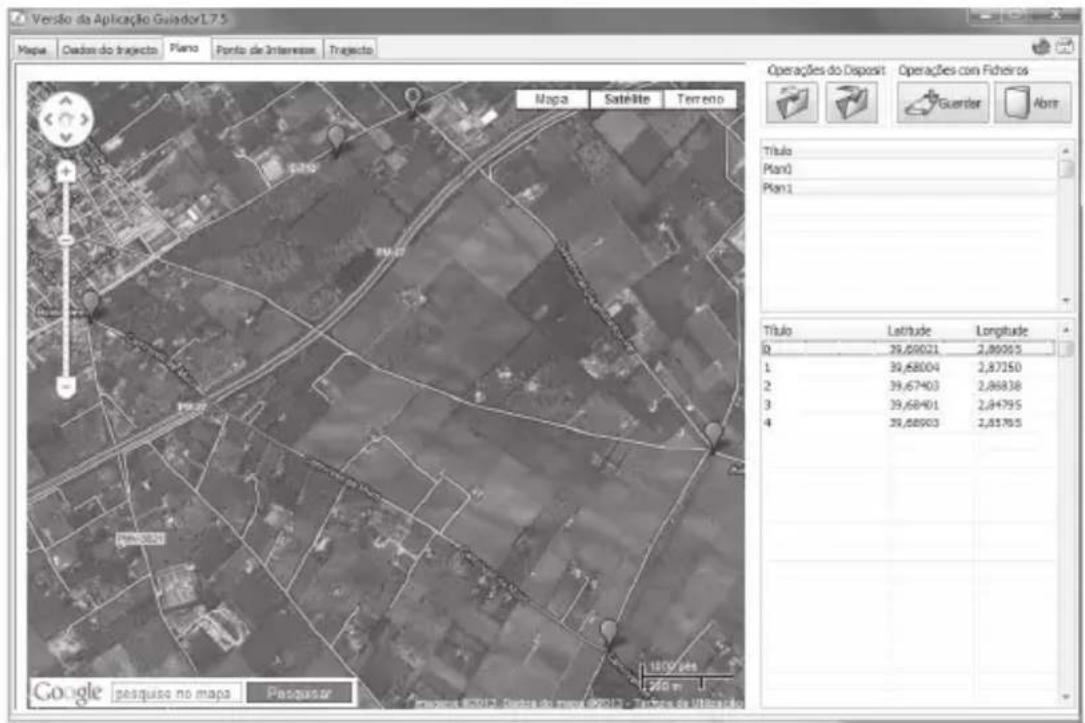Click the first Operações do Disposit folder icon
The width and height of the screenshot is (1085, 723).
792,103
